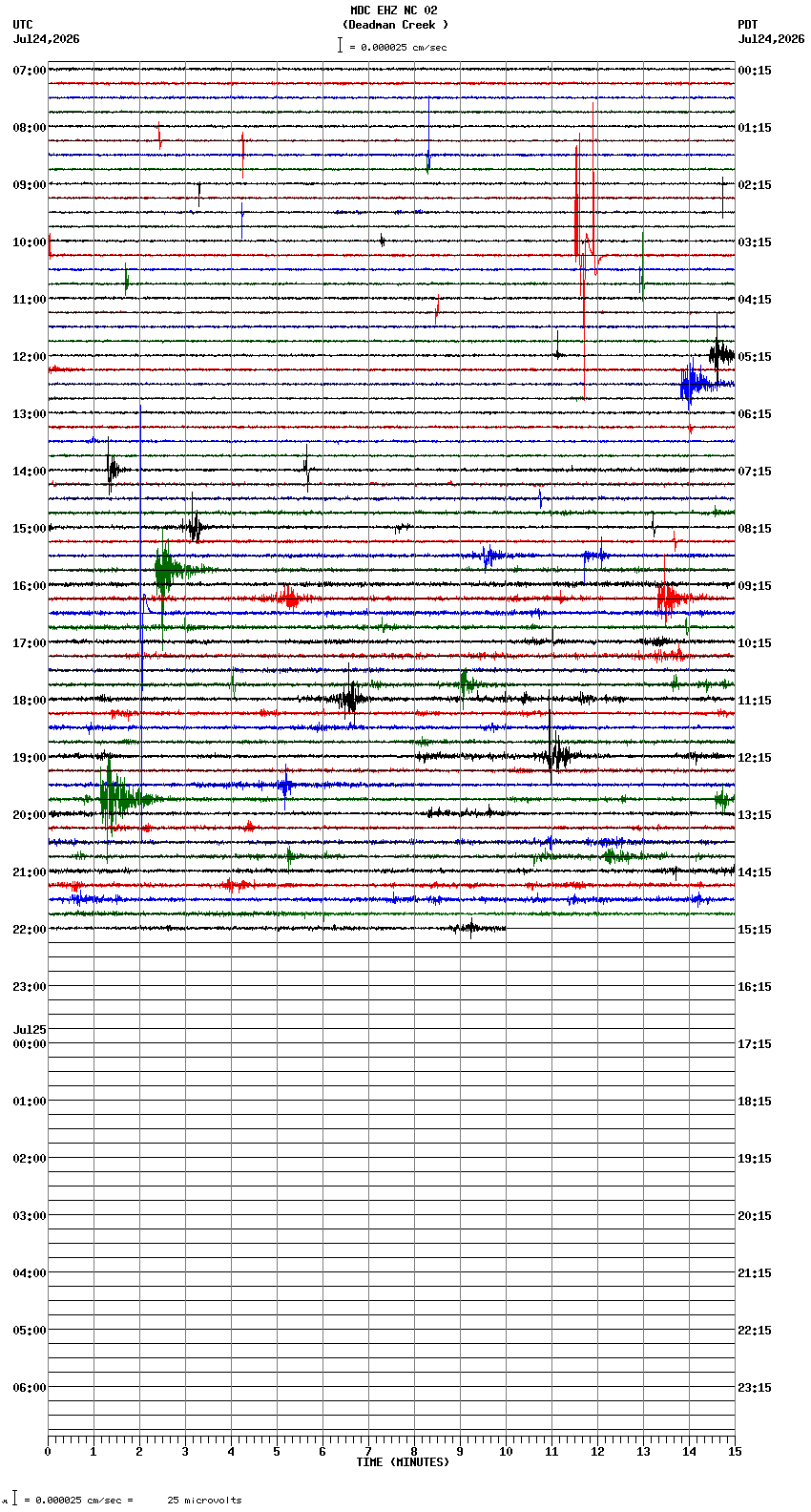Click the 00:15 PDT time label
The height and width of the screenshot is (1512, 811).
(x=755, y=71)
